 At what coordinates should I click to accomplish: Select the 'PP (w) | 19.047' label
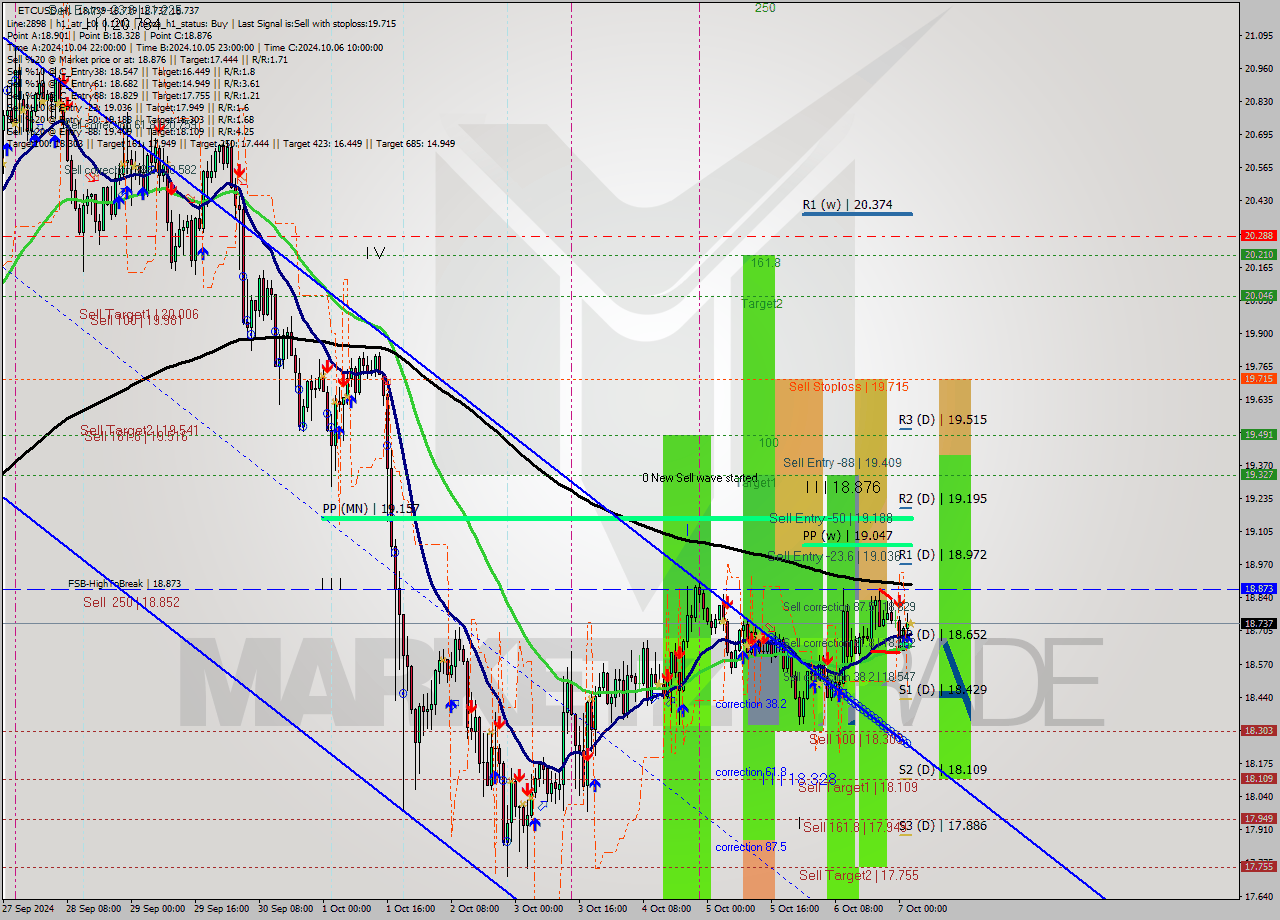(848, 535)
